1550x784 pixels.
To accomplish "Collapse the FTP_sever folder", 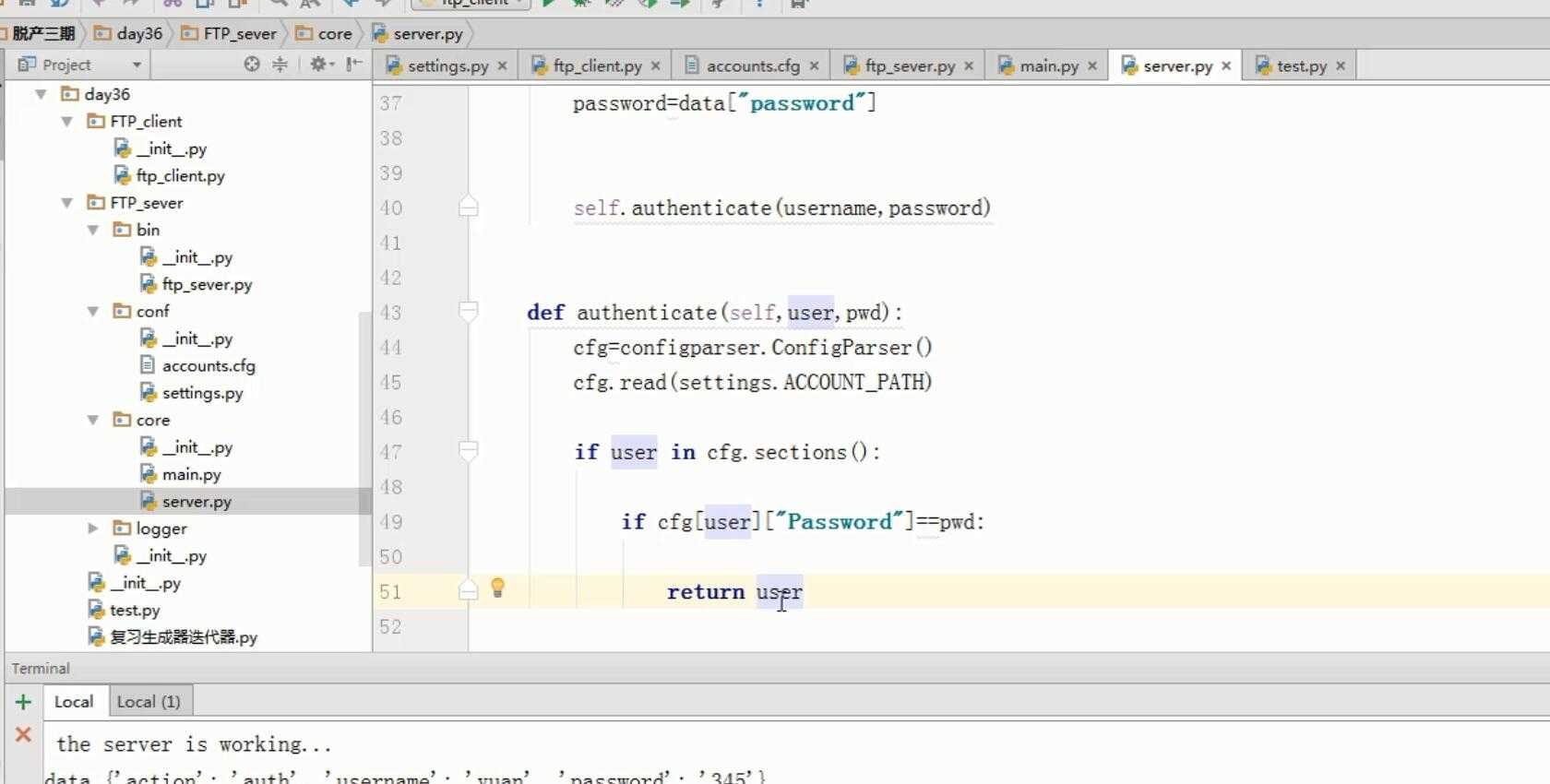I will [x=66, y=203].
